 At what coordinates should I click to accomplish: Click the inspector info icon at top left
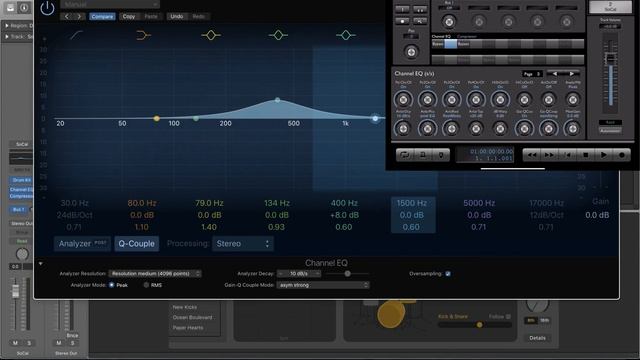(24, 7)
